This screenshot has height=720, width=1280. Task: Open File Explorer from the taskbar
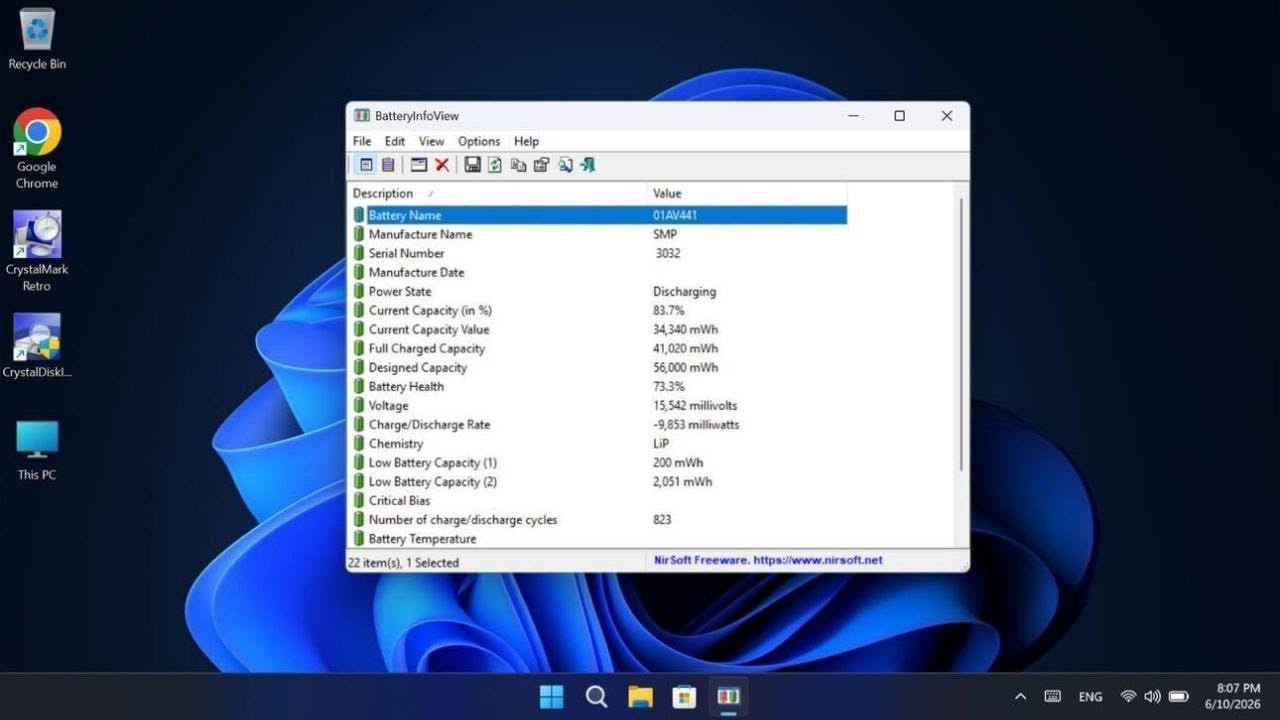[x=640, y=696]
